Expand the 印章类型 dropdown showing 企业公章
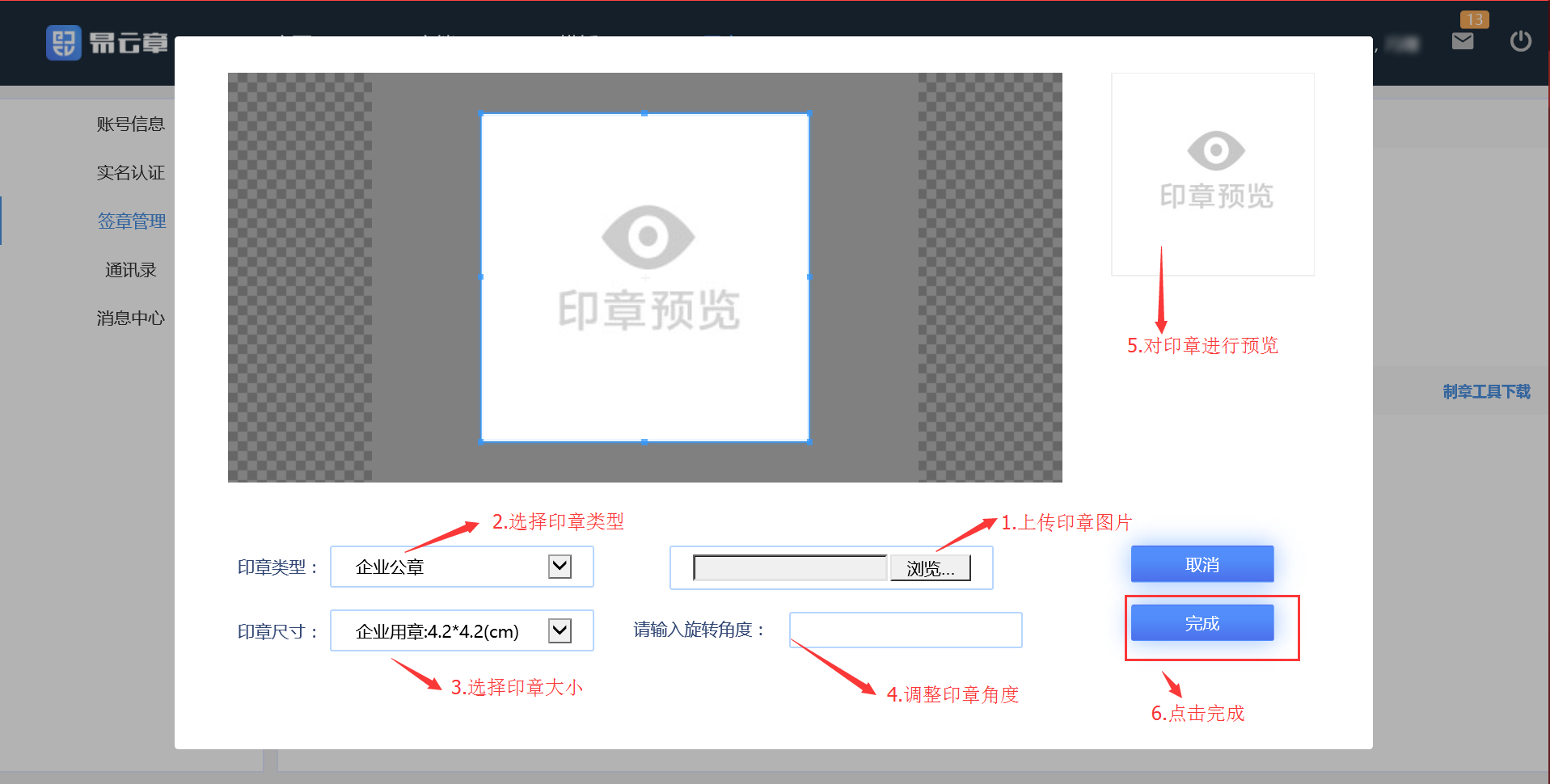 462,567
